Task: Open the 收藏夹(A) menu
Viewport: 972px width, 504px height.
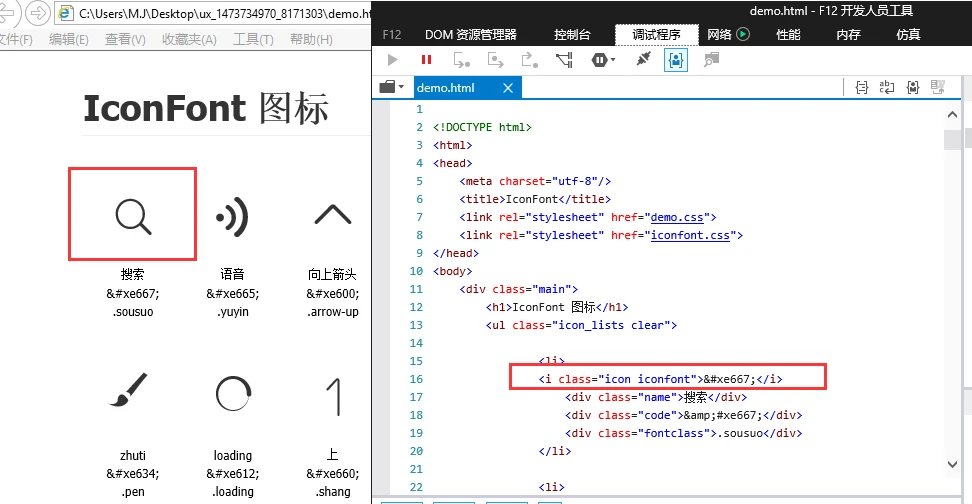Action: coord(189,40)
